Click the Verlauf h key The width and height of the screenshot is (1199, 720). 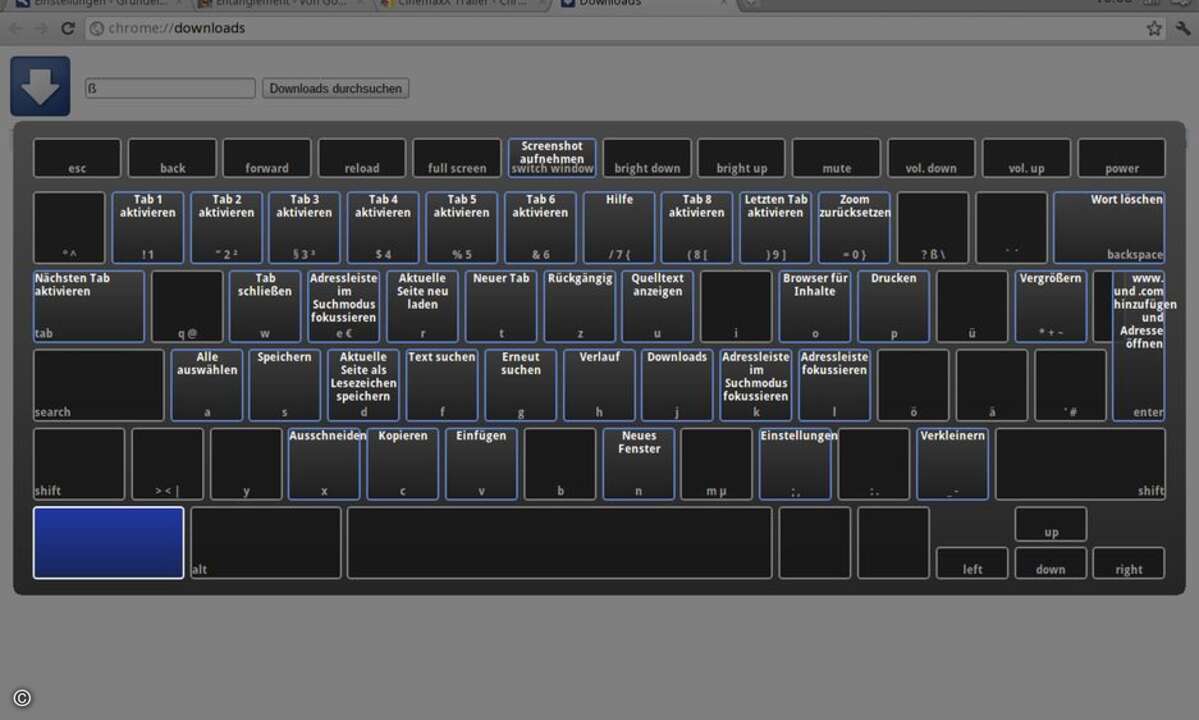599,385
